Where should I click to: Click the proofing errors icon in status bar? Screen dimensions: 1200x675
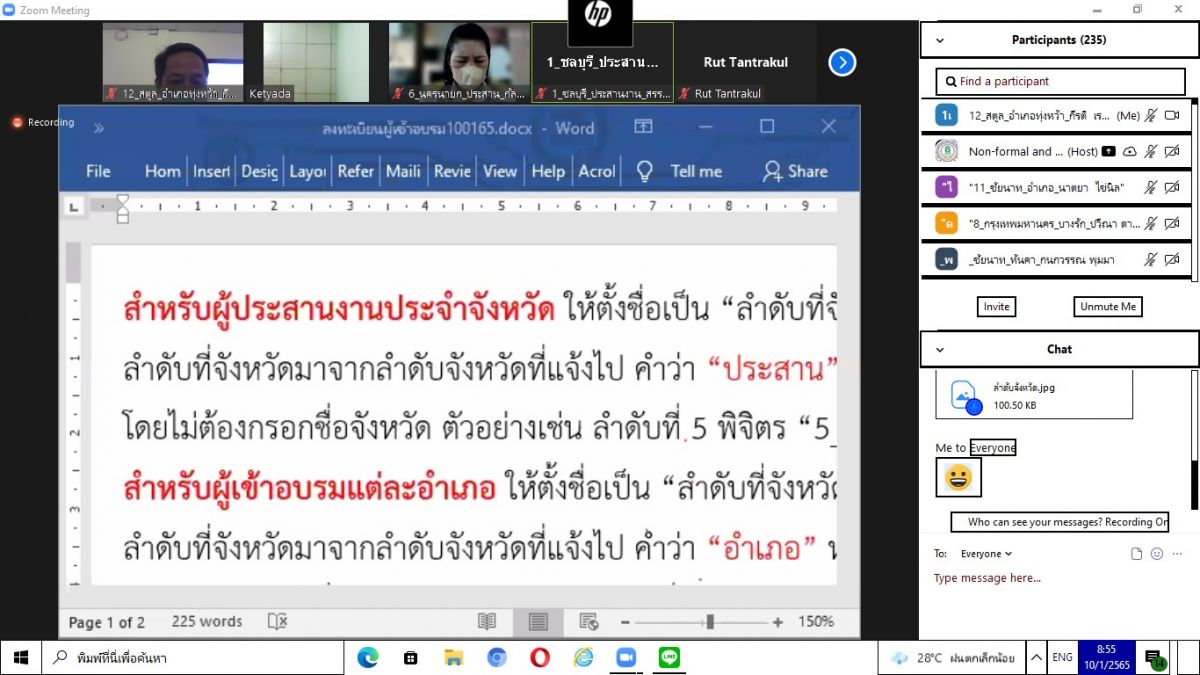click(277, 622)
